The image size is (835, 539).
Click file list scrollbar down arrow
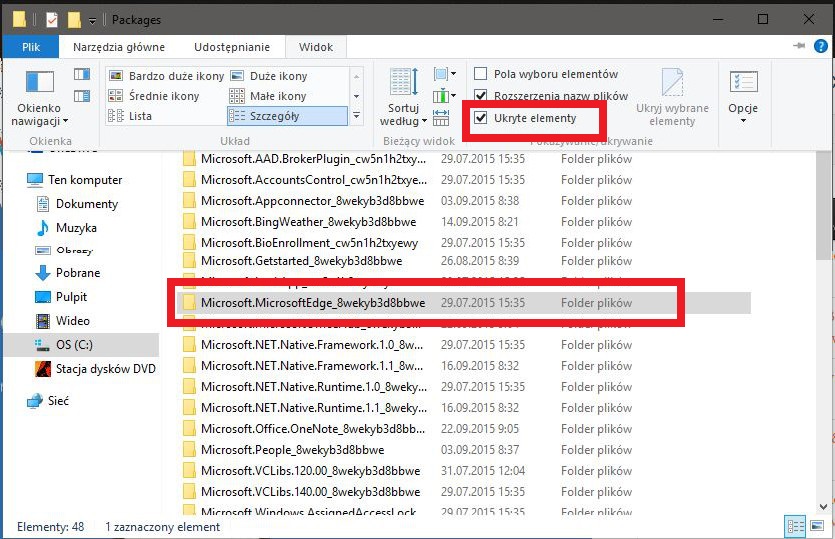[823, 507]
